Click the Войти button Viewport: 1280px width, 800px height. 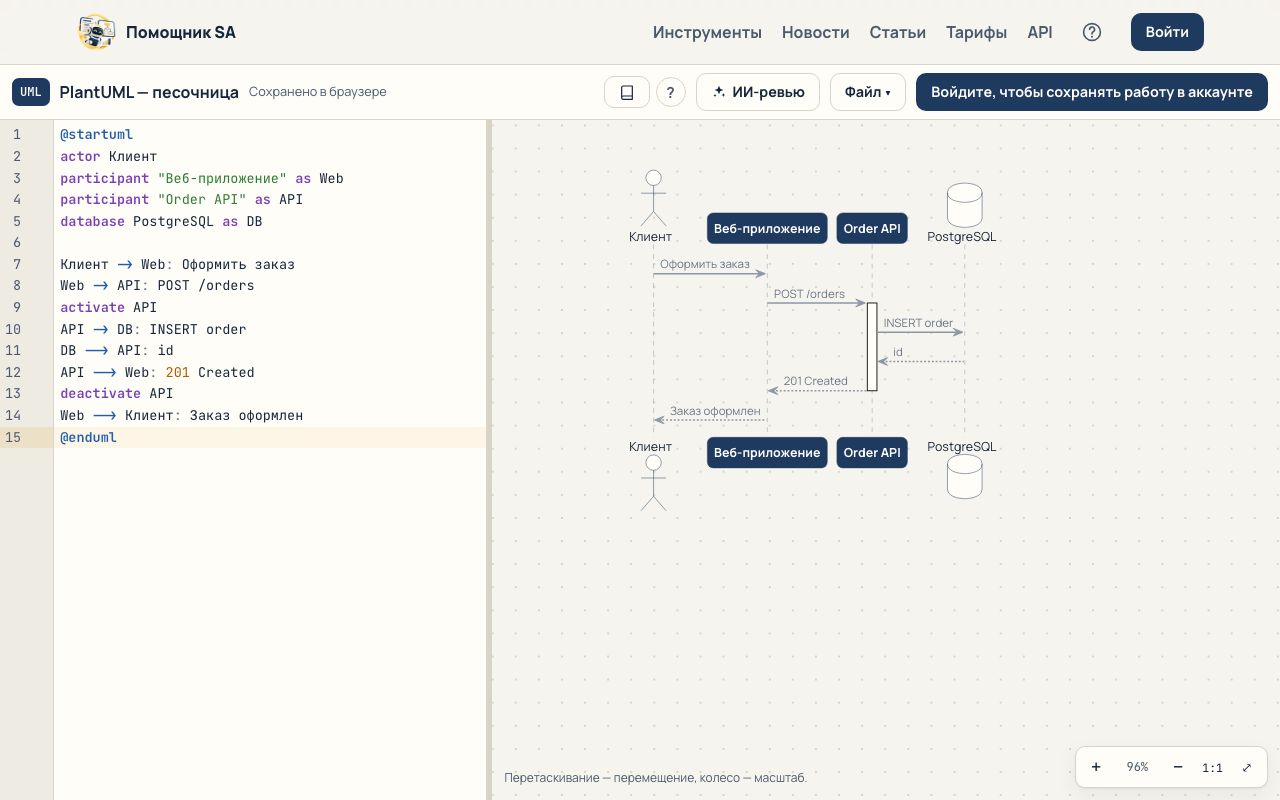[x=1167, y=32]
